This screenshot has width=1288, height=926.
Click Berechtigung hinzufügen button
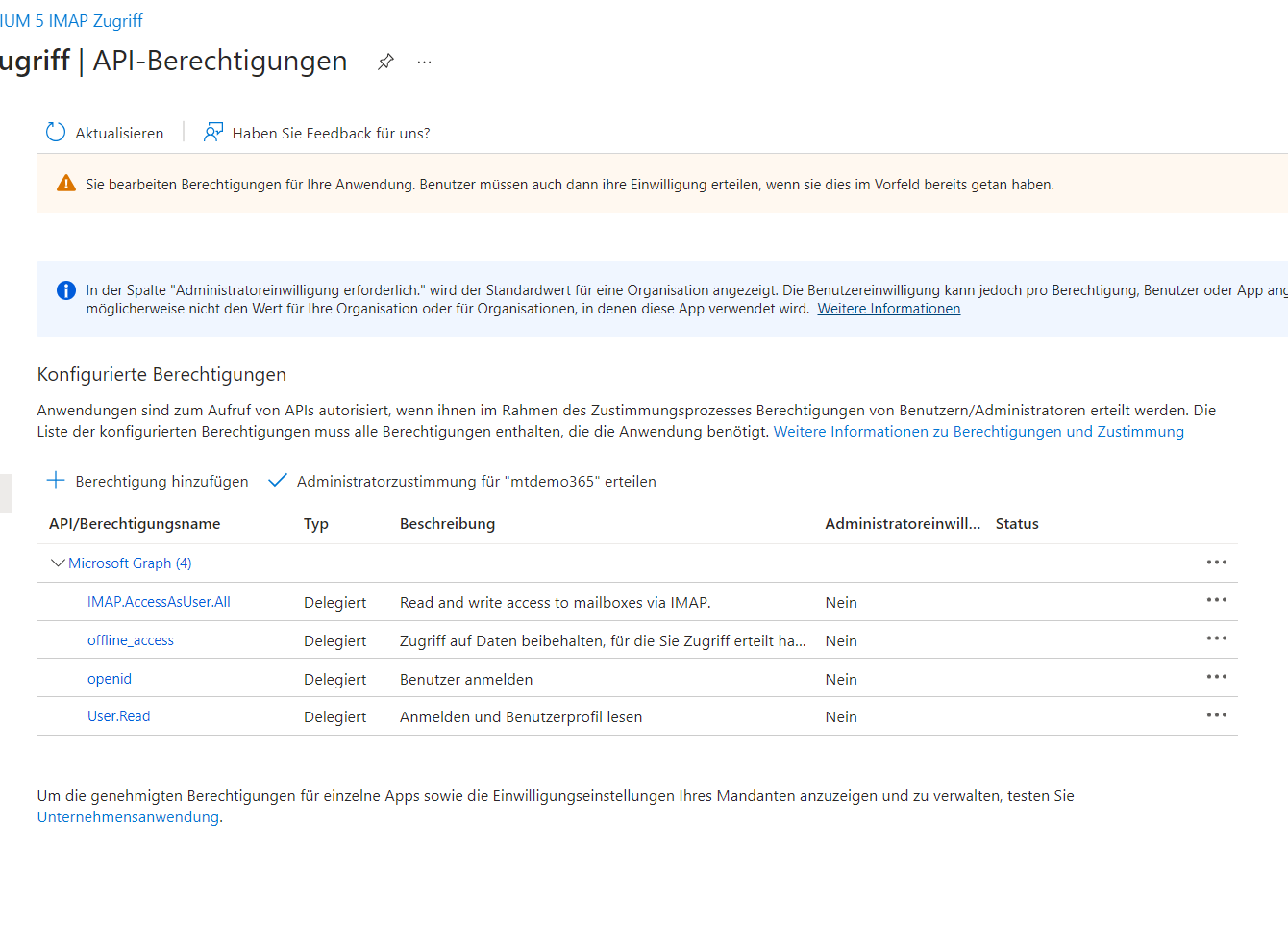148,481
